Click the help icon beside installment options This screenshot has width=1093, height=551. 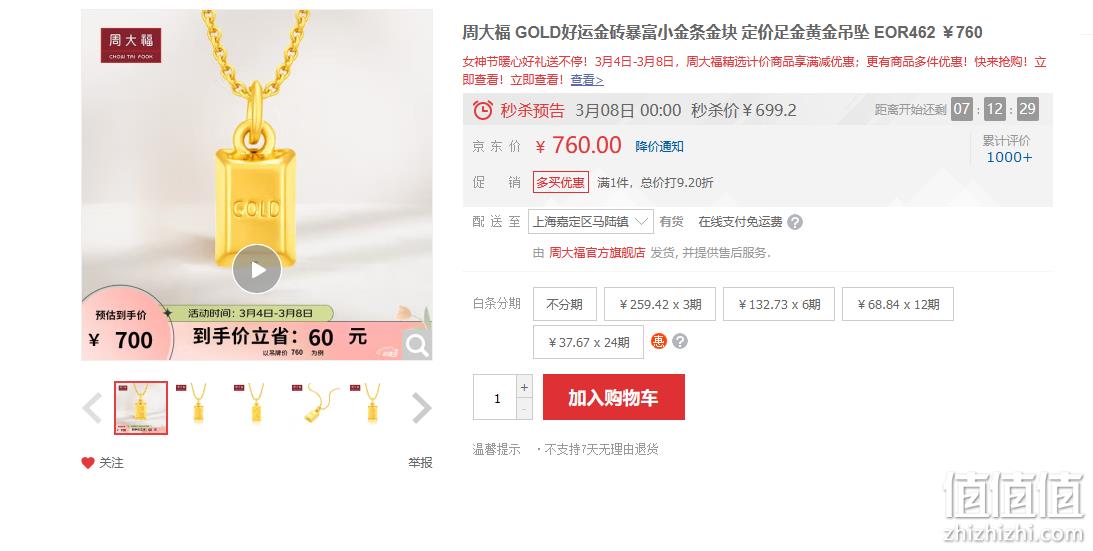(680, 341)
